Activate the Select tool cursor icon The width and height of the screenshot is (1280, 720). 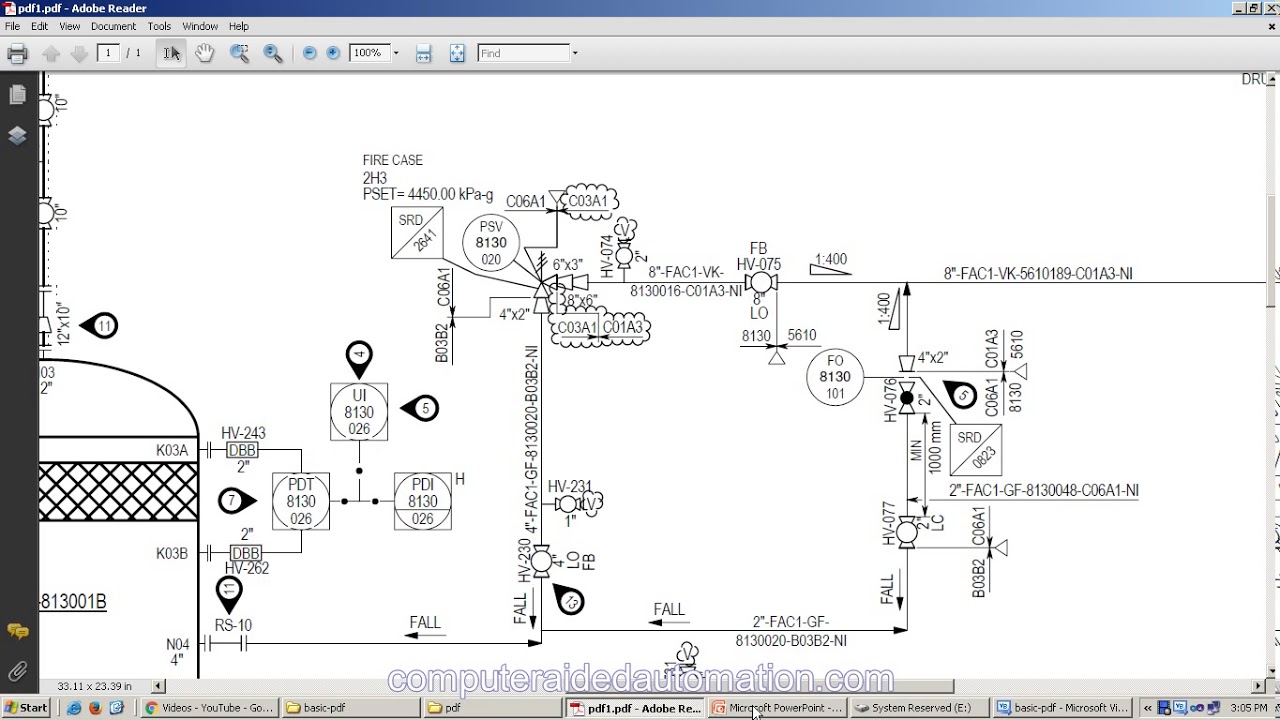coord(172,54)
